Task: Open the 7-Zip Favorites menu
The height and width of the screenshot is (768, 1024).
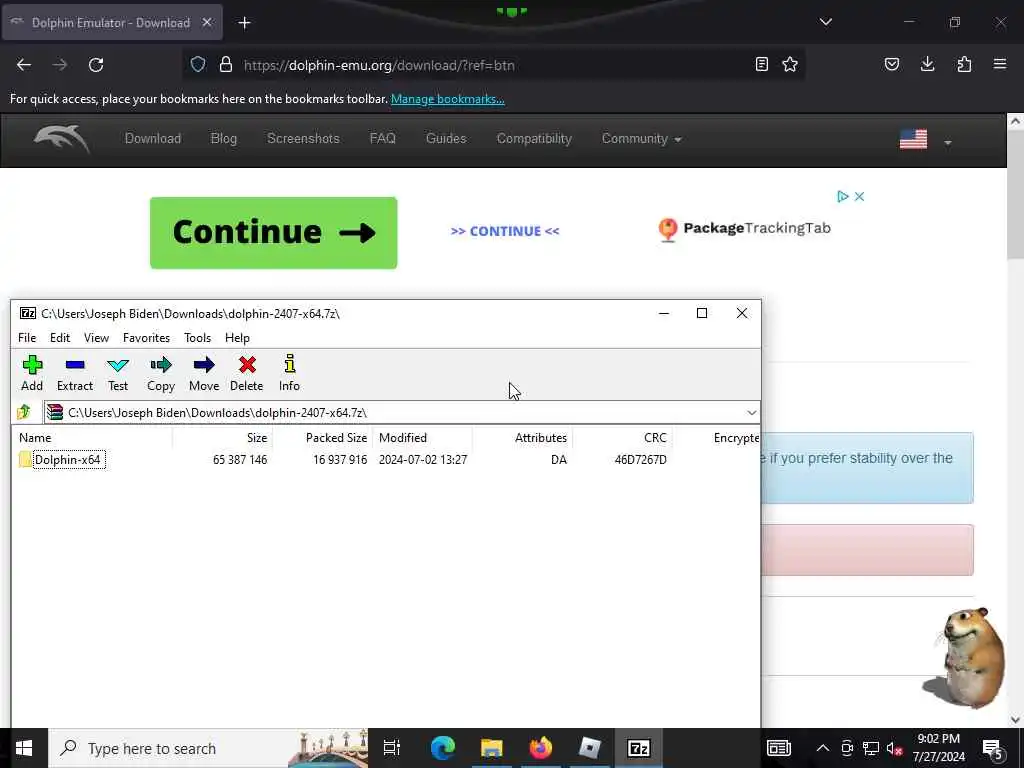Action: click(146, 338)
